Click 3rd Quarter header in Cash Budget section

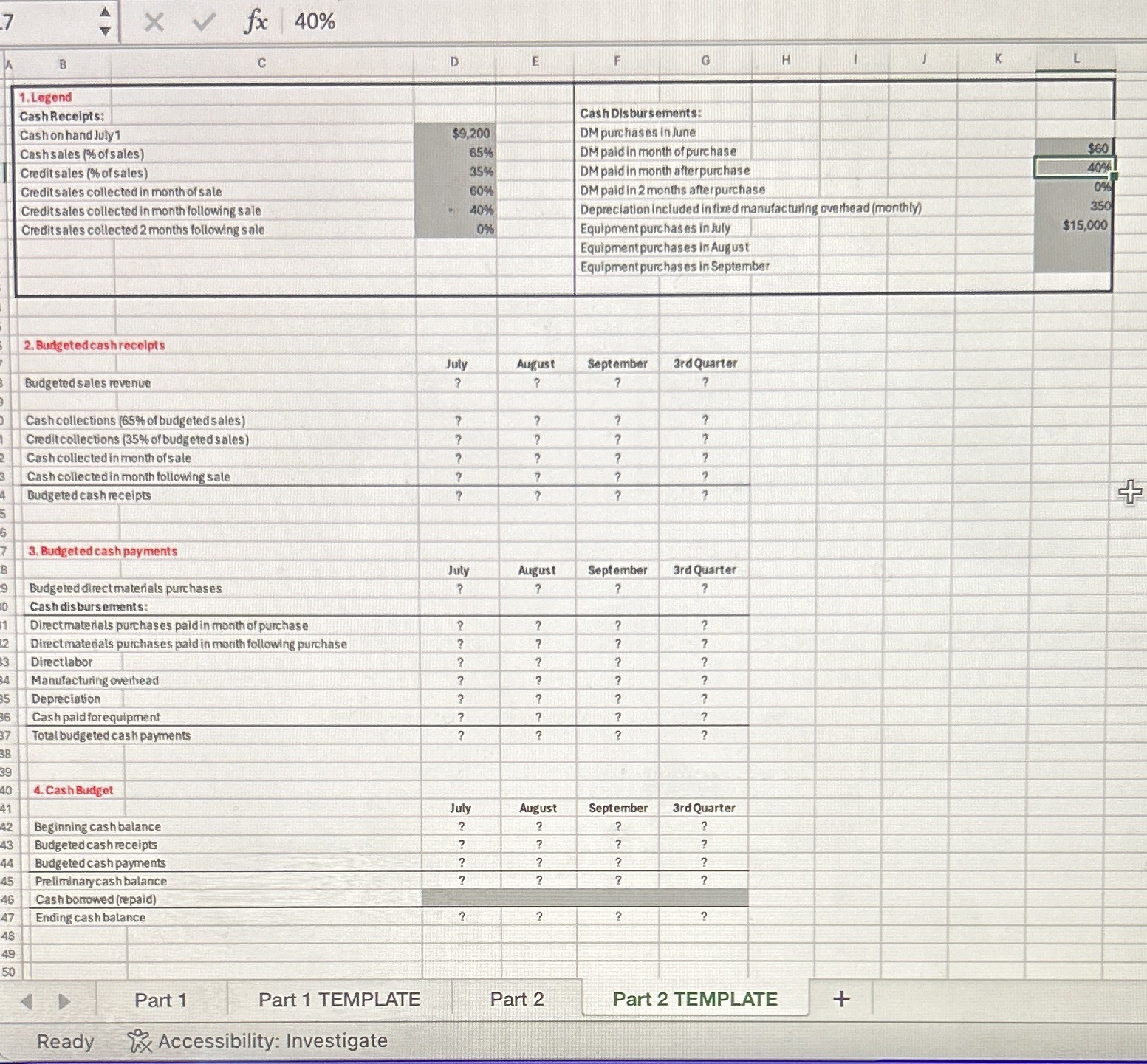(704, 808)
